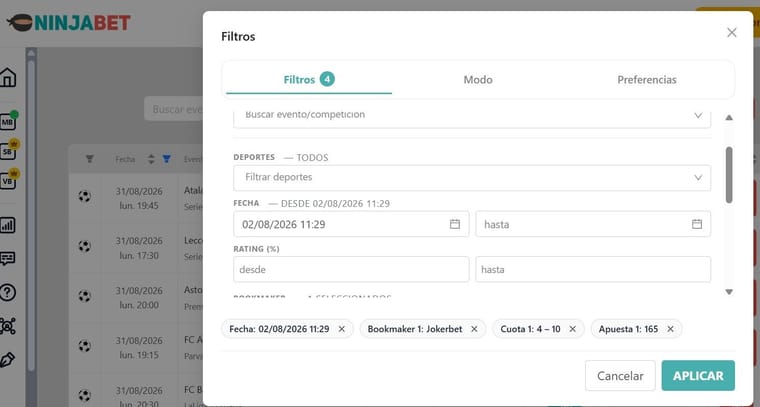Remove the Fecha: 02/08/2026 11:29 filter chip
This screenshot has height=407, width=760.
click(342, 329)
